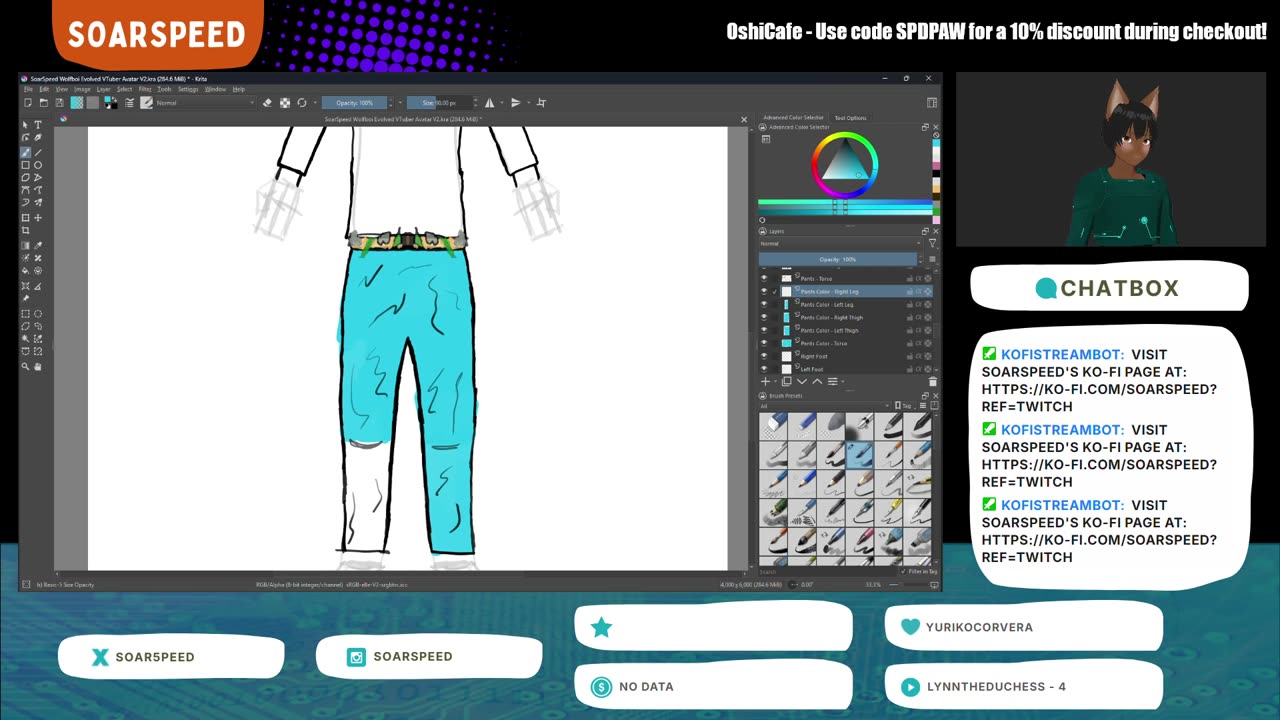Toggle vertical mirror tool
This screenshot has width=1280, height=720.
click(x=516, y=103)
